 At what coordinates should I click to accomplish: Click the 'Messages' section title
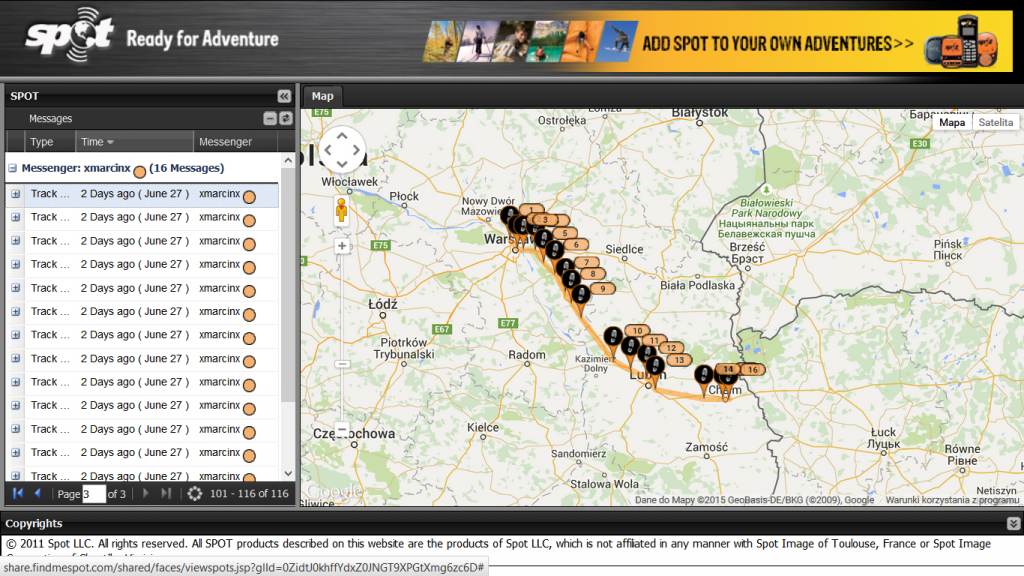pos(50,119)
